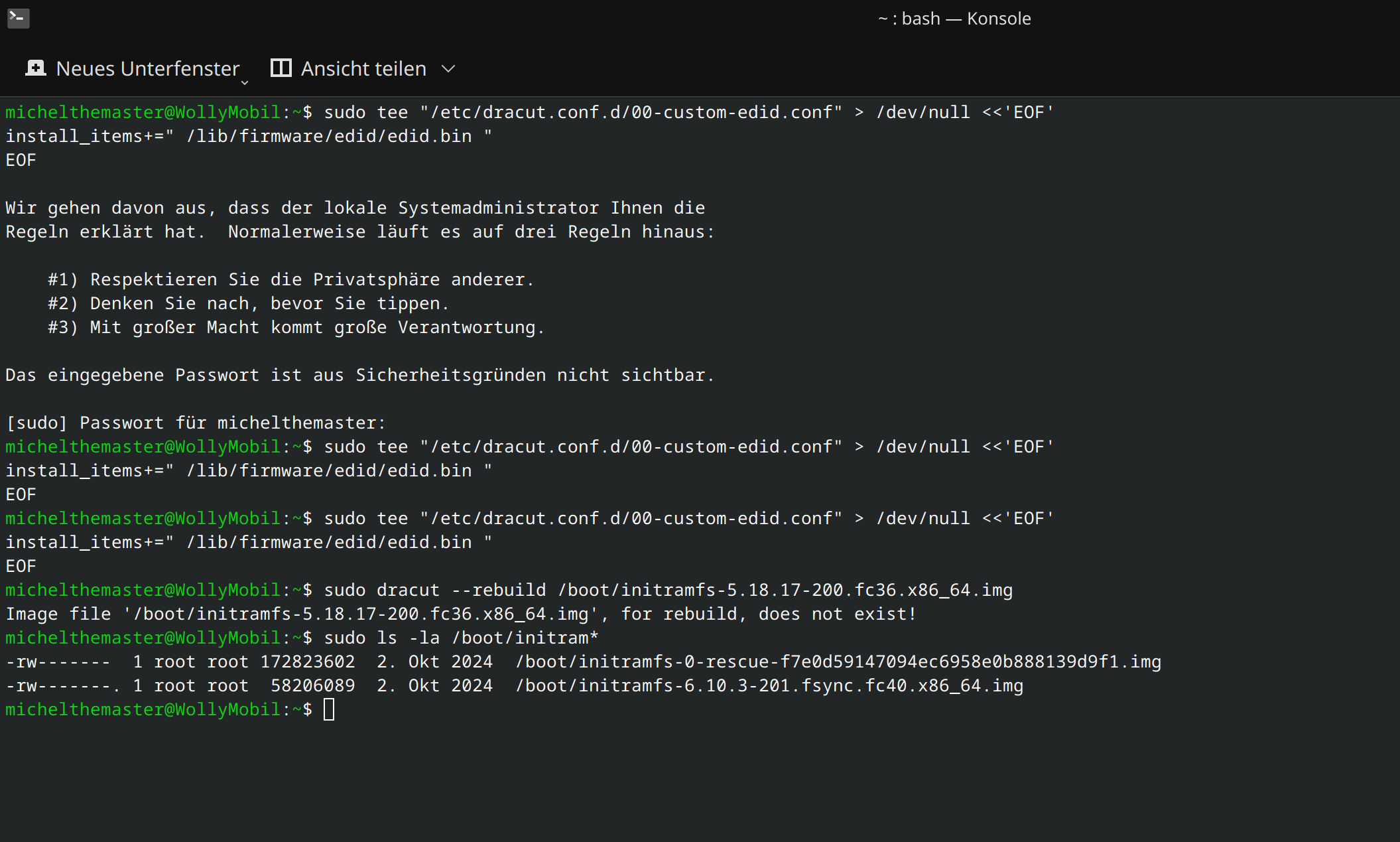Image resolution: width=1400 pixels, height=842 pixels.
Task: Expand the chevron next to Ansicht teilen
Action: (448, 69)
